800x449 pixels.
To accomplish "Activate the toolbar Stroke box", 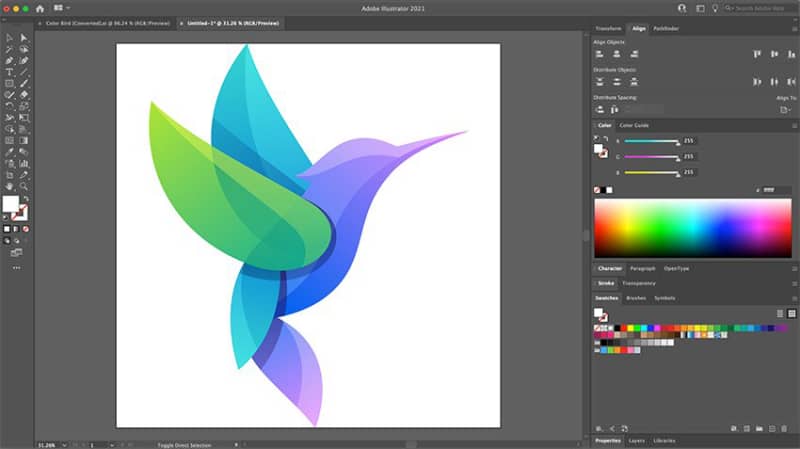I will (x=20, y=213).
